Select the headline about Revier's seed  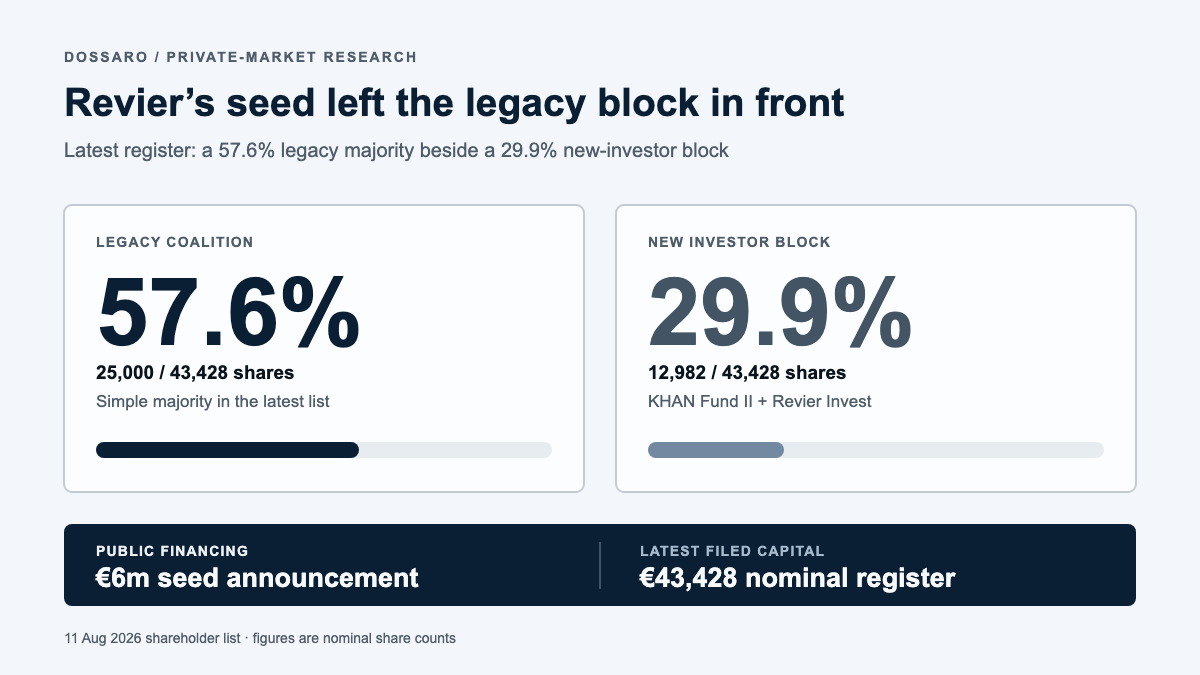tap(454, 104)
